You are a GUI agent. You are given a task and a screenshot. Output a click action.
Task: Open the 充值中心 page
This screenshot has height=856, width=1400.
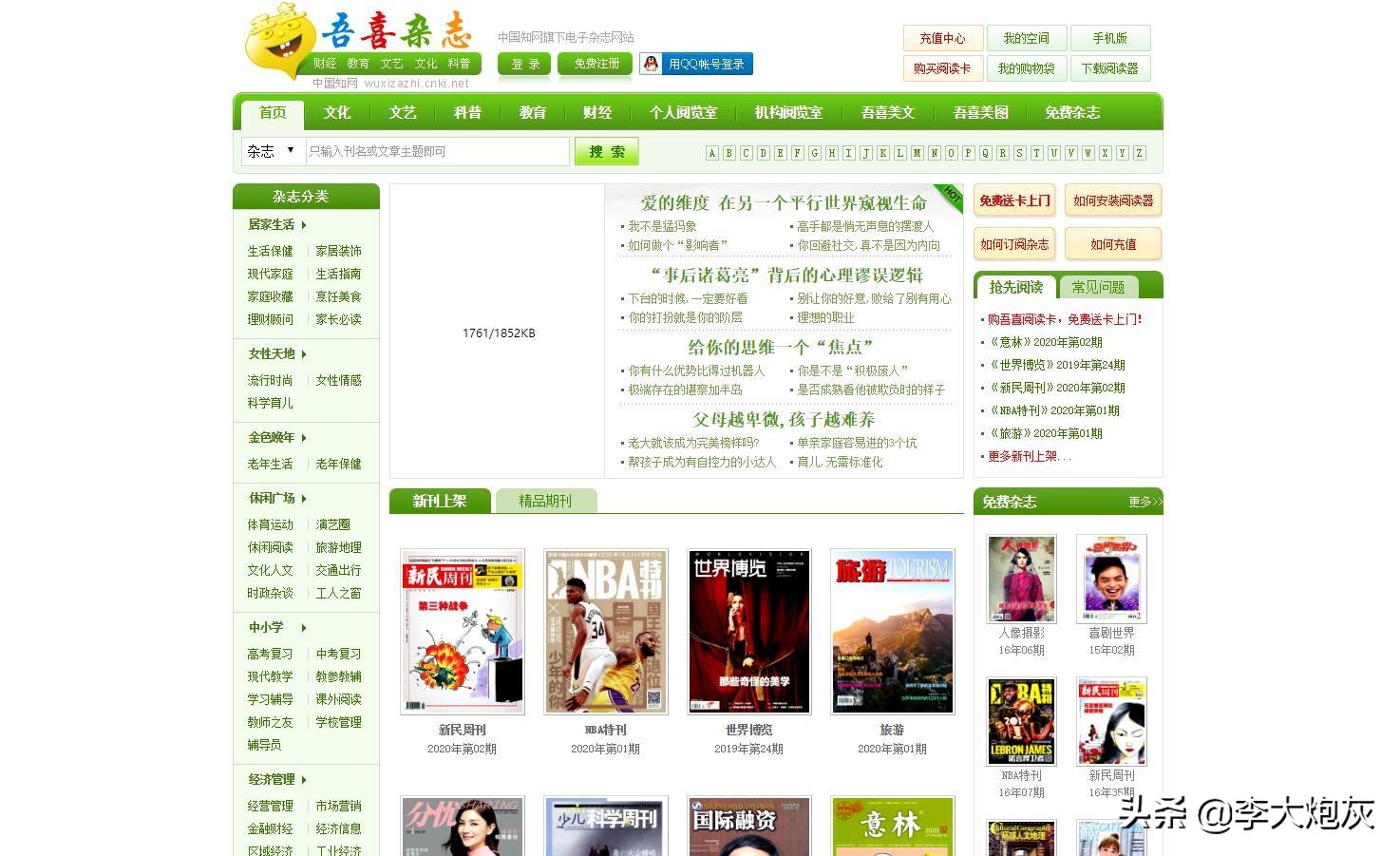point(941,38)
